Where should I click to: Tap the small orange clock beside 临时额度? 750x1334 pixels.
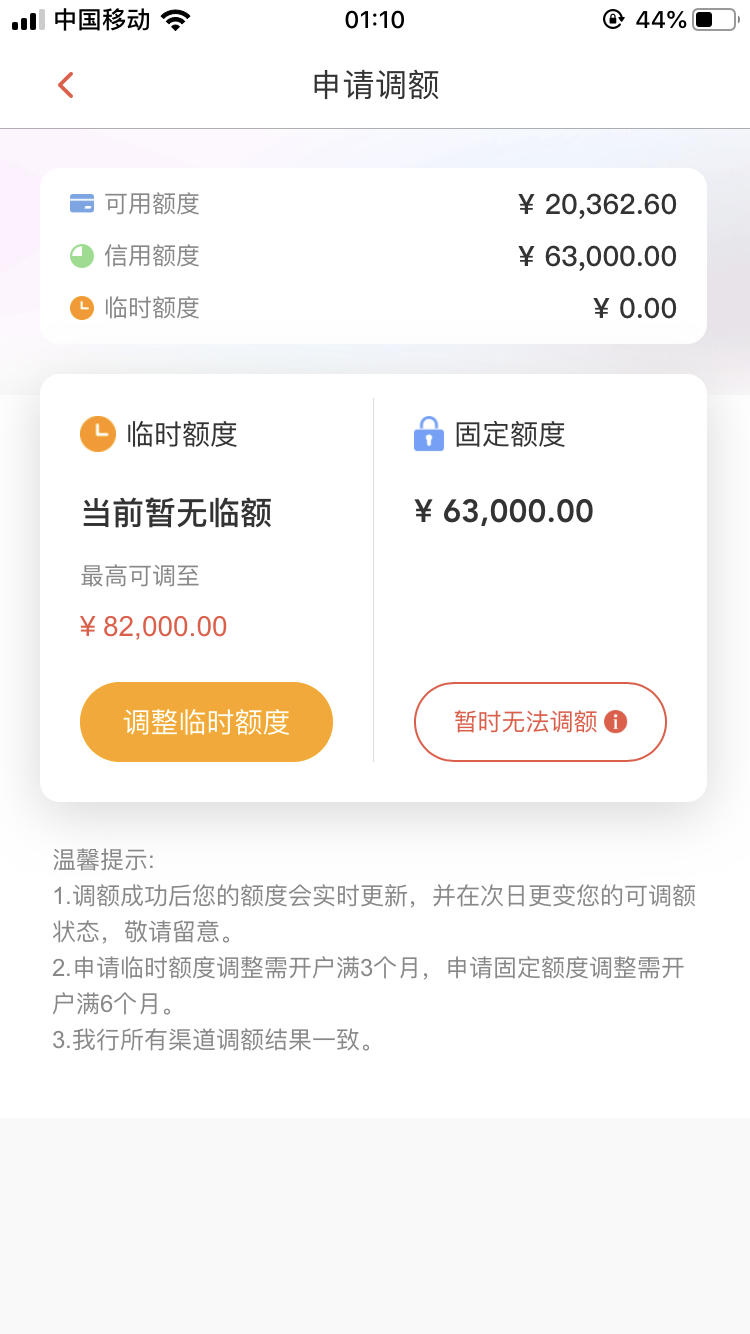[x=82, y=308]
